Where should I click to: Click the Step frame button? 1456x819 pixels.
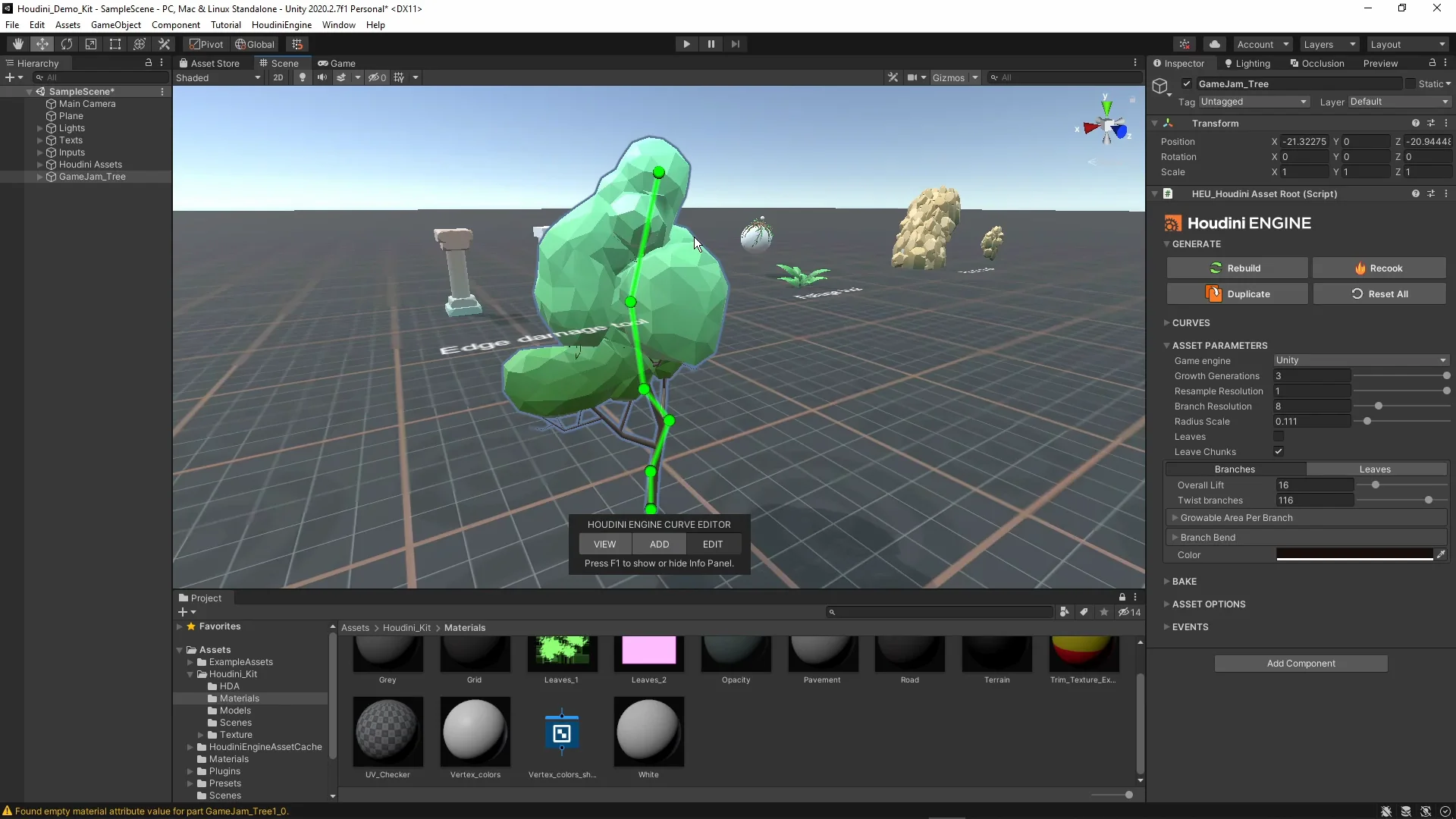point(735,44)
